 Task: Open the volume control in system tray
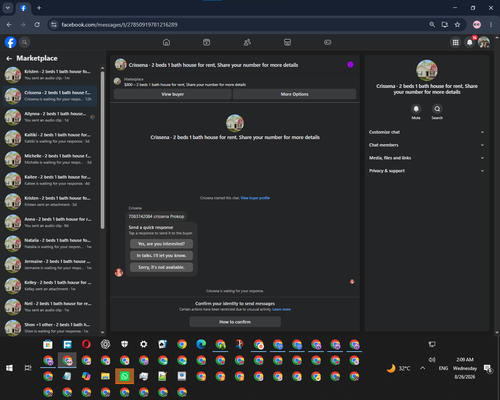(432, 360)
